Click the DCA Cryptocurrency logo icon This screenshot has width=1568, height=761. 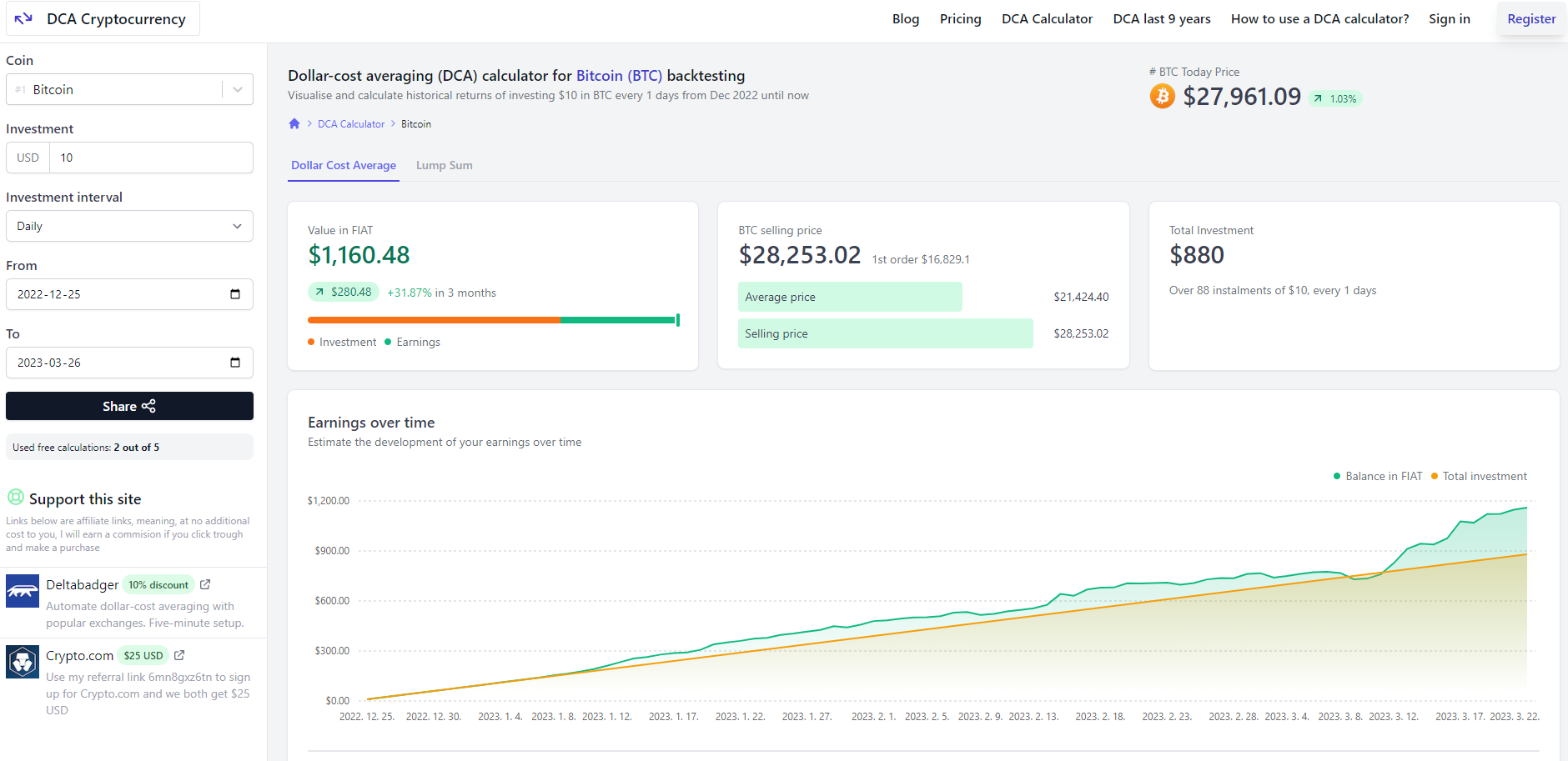coord(23,18)
